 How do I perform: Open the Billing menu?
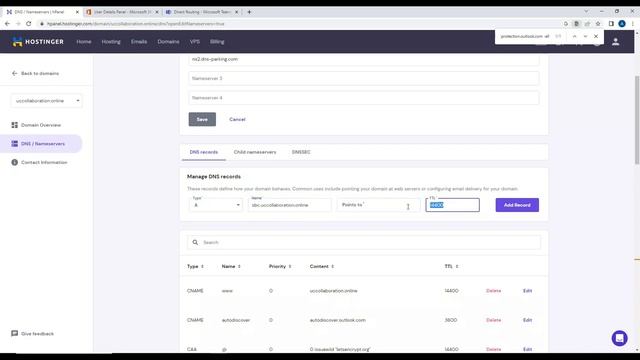coord(217,42)
